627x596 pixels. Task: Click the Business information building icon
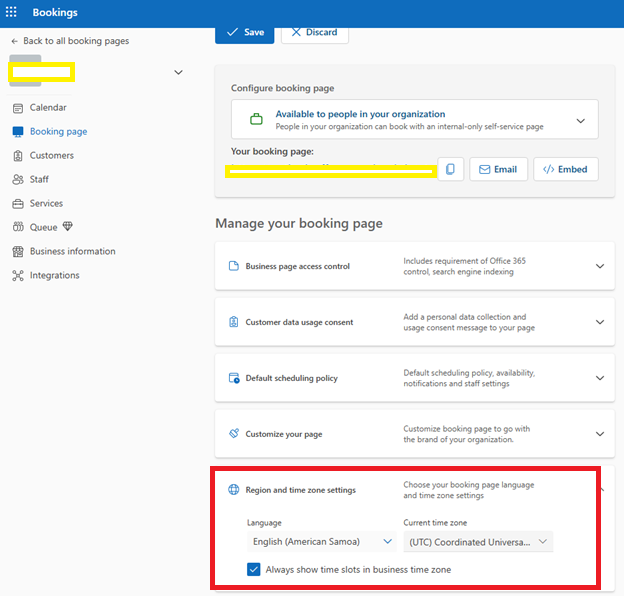[18, 252]
